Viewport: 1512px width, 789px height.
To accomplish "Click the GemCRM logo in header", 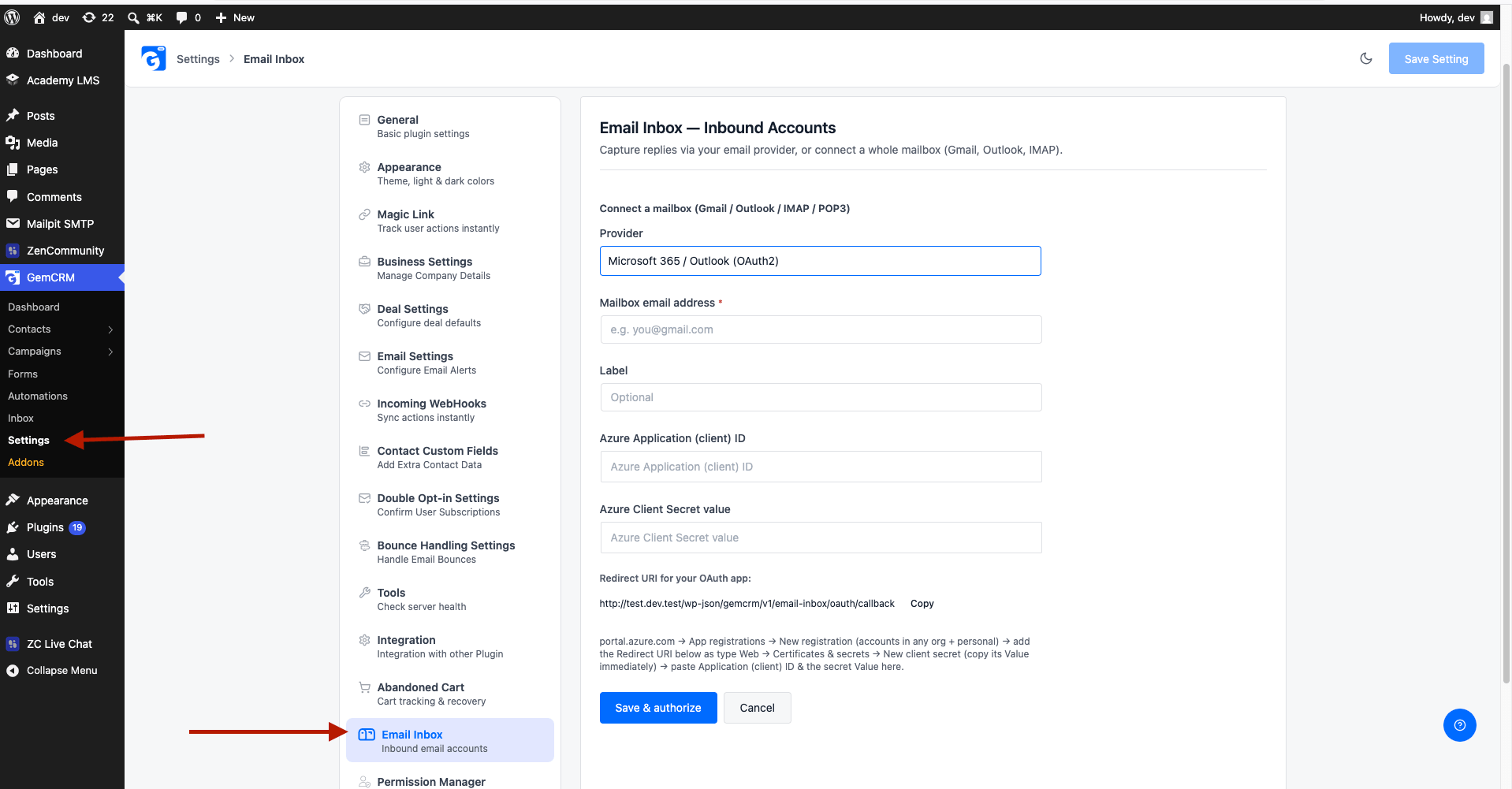I will [x=154, y=58].
